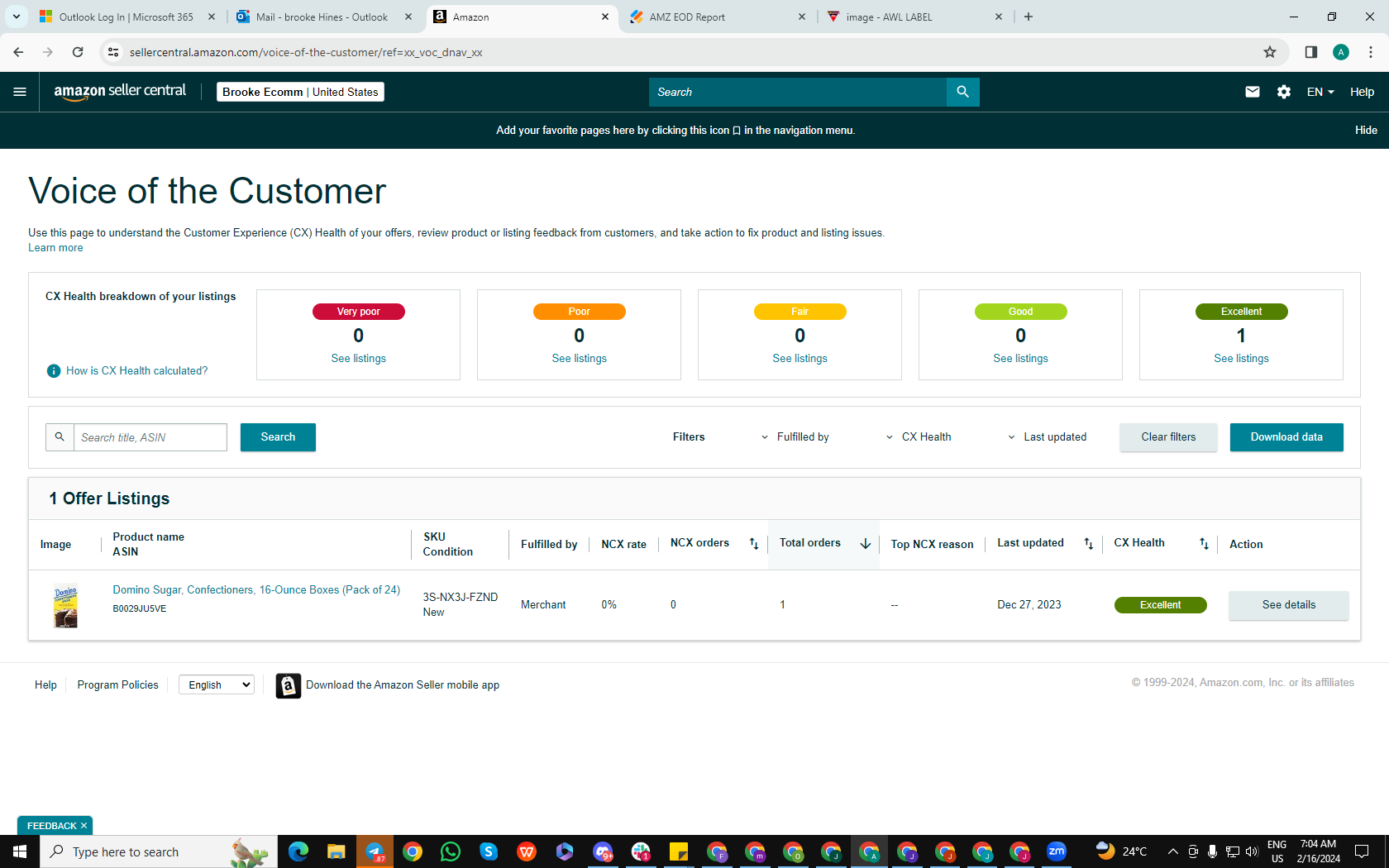
Task: Click the Search button for listings
Action: tap(278, 437)
